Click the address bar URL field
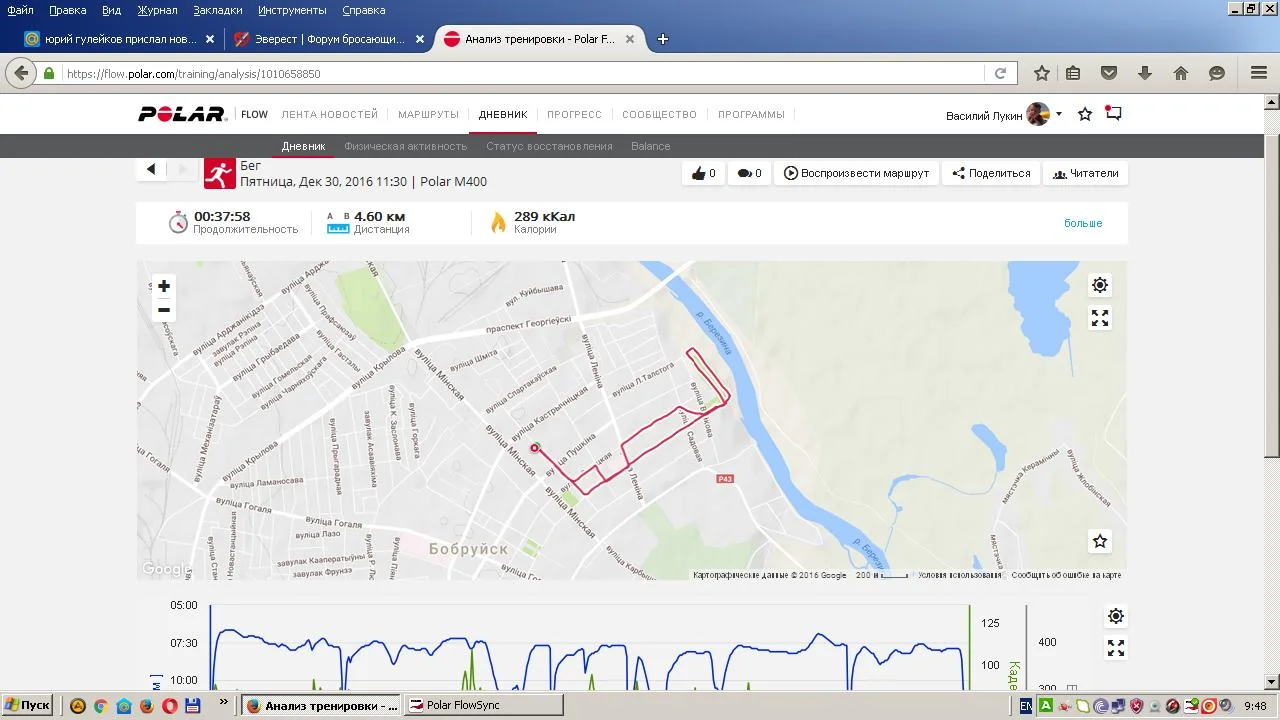This screenshot has width=1280, height=720. coord(524,73)
